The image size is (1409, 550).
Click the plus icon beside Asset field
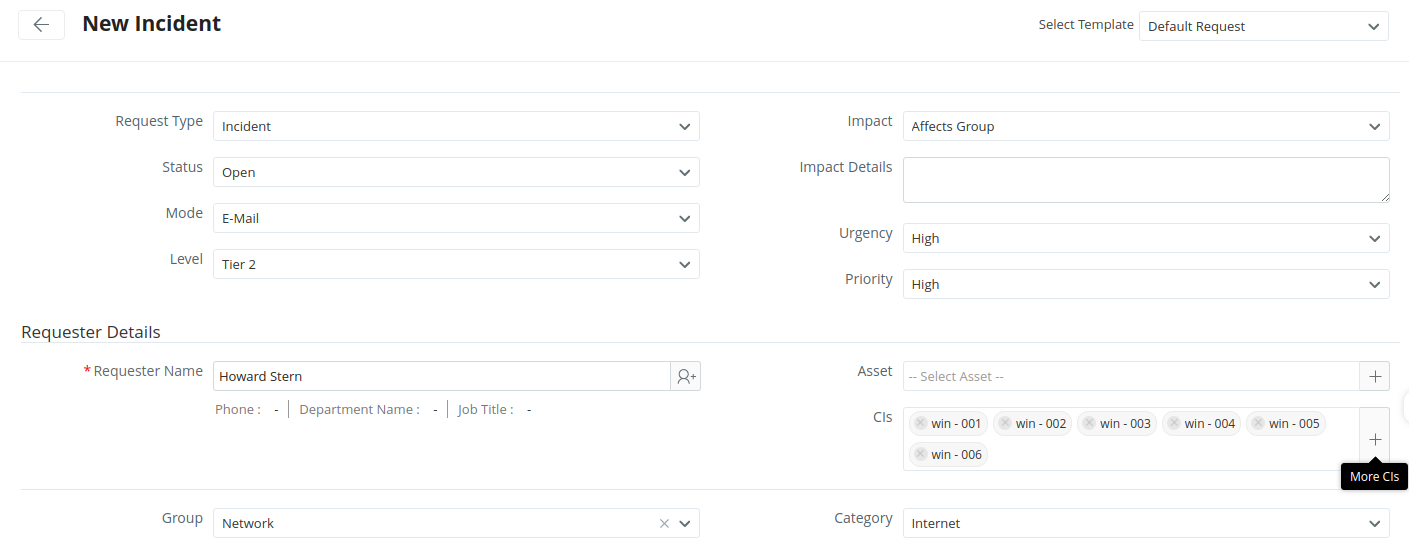[1375, 376]
